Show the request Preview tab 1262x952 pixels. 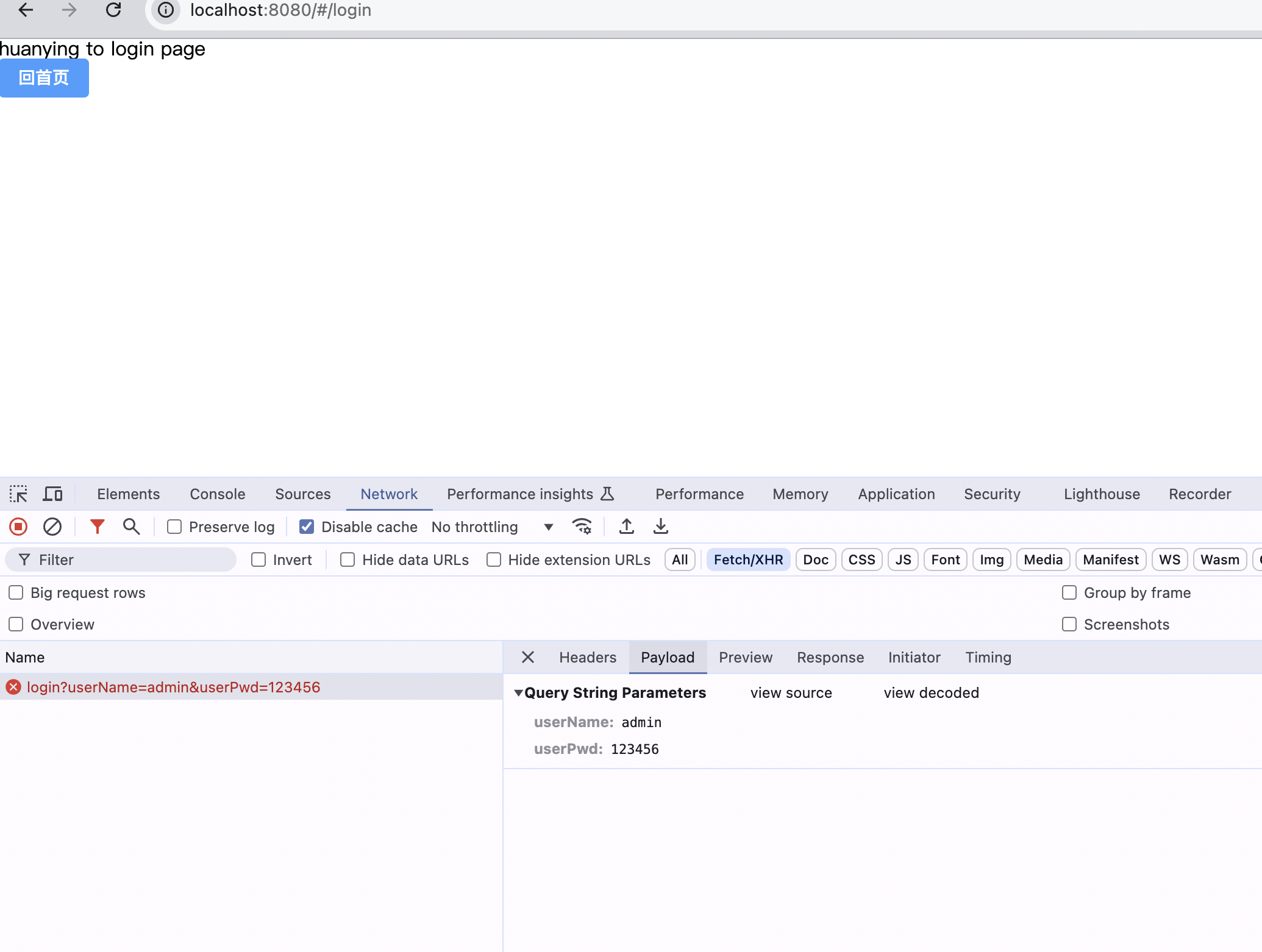point(746,657)
